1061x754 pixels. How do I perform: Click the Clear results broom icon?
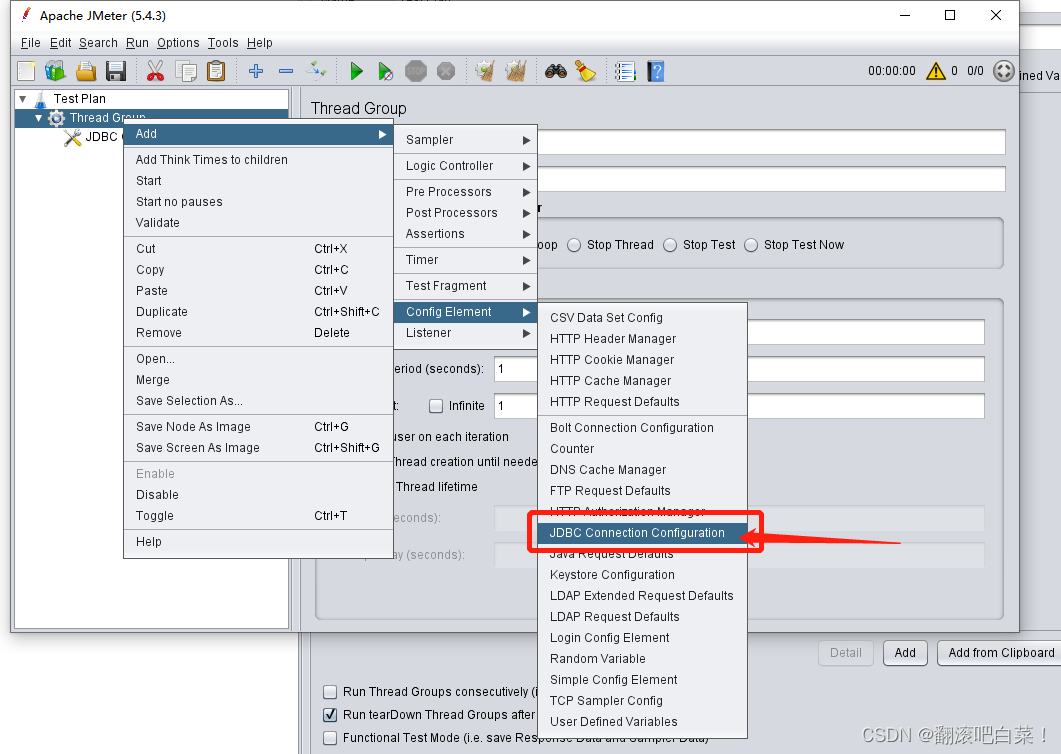coord(484,70)
